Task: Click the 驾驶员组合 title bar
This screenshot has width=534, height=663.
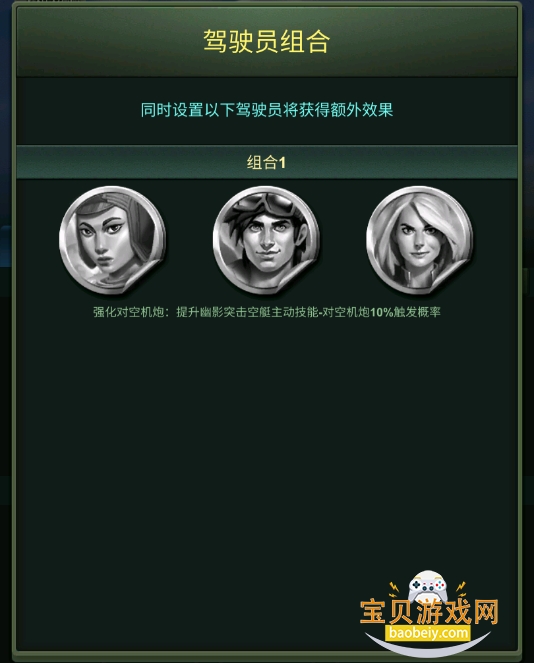Action: click(x=267, y=41)
